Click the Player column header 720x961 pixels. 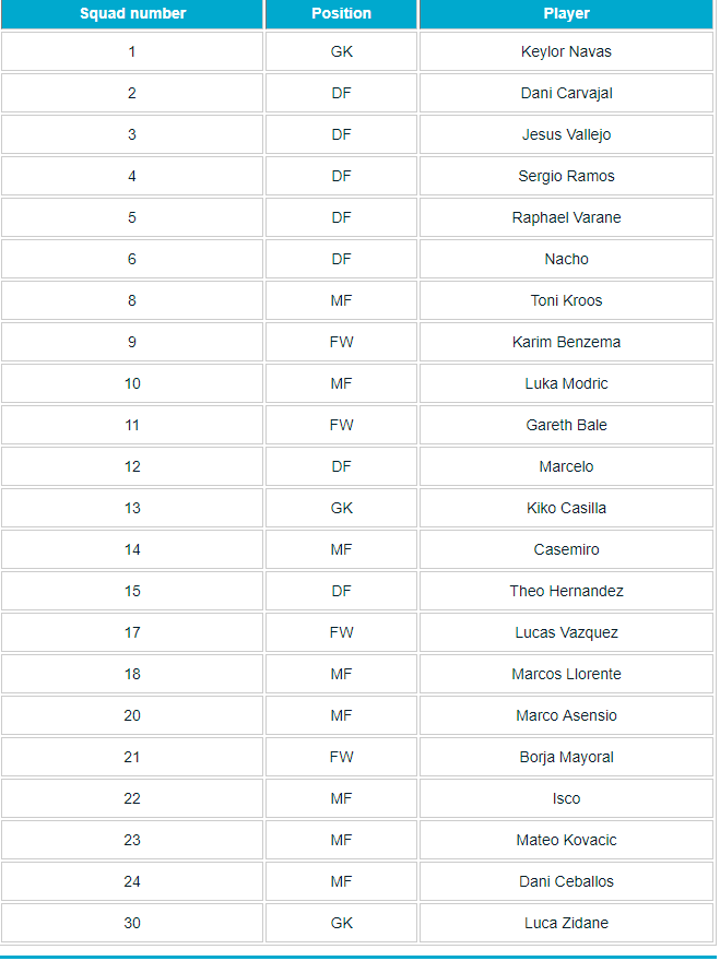566,14
